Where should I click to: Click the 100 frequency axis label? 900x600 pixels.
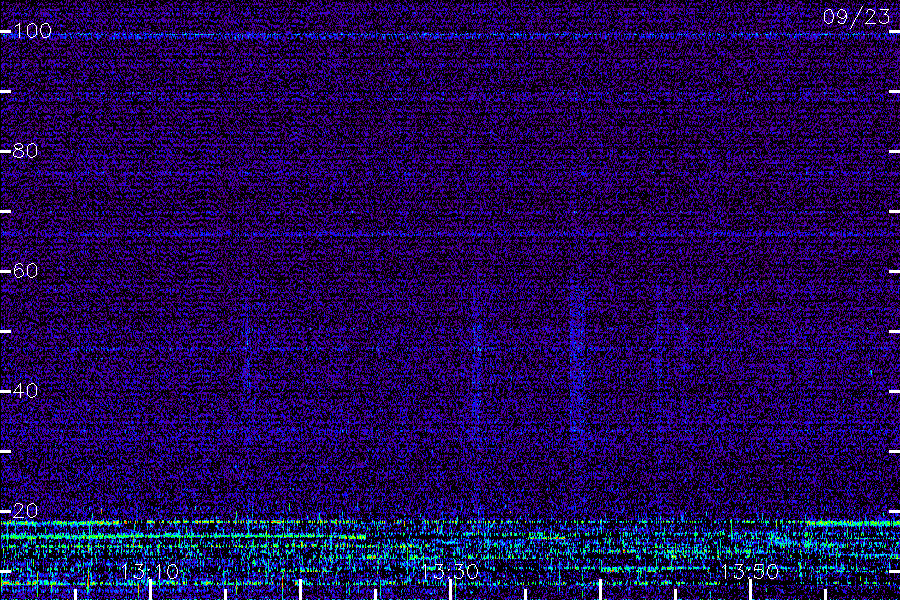coord(32,30)
